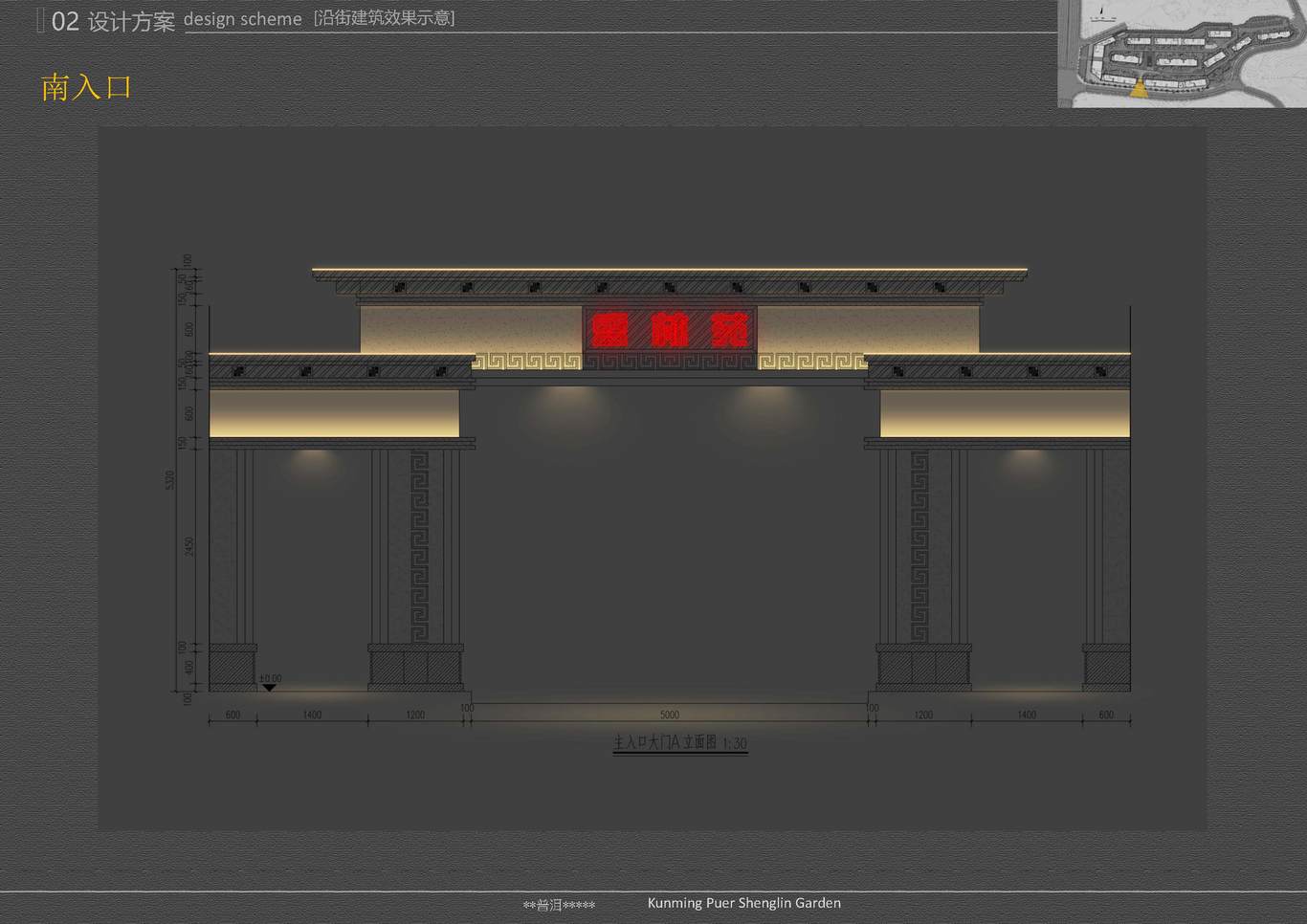
Task: Click the ground level triangle marker
Action: (x=270, y=688)
